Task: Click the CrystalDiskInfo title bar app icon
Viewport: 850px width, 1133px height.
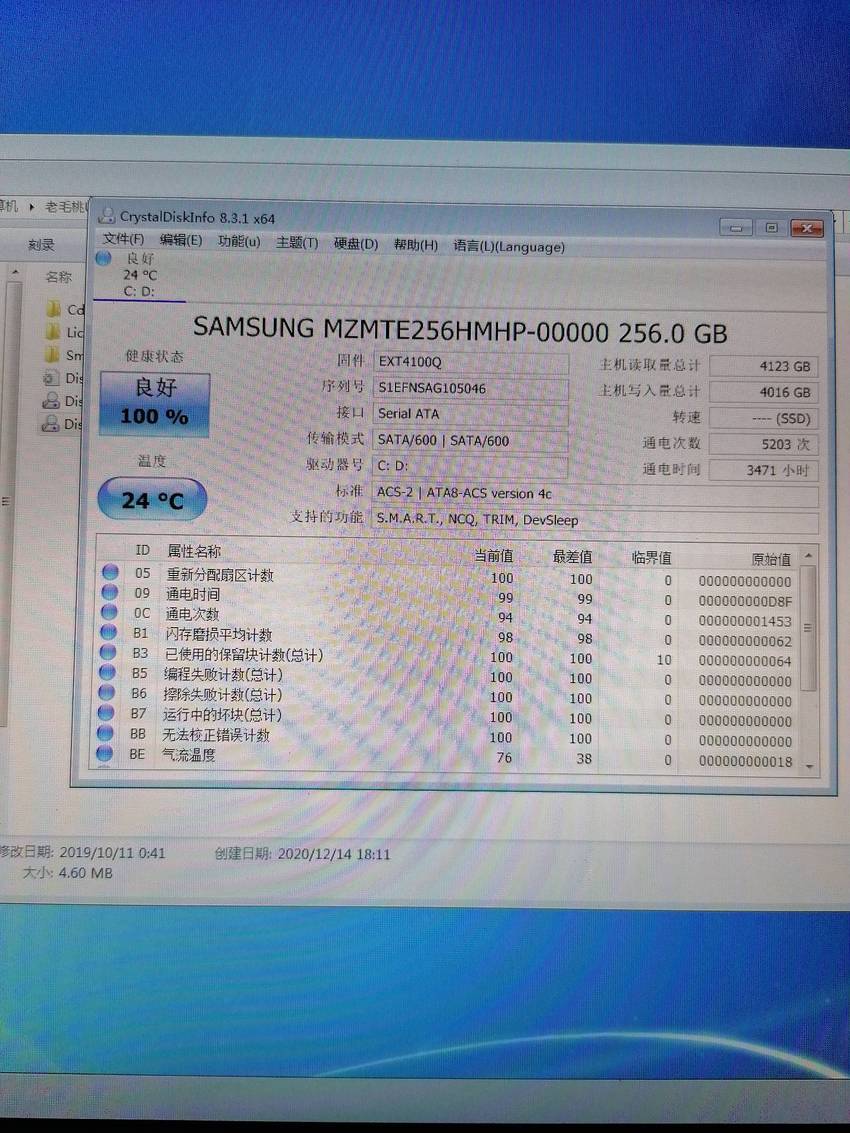Action: point(107,215)
